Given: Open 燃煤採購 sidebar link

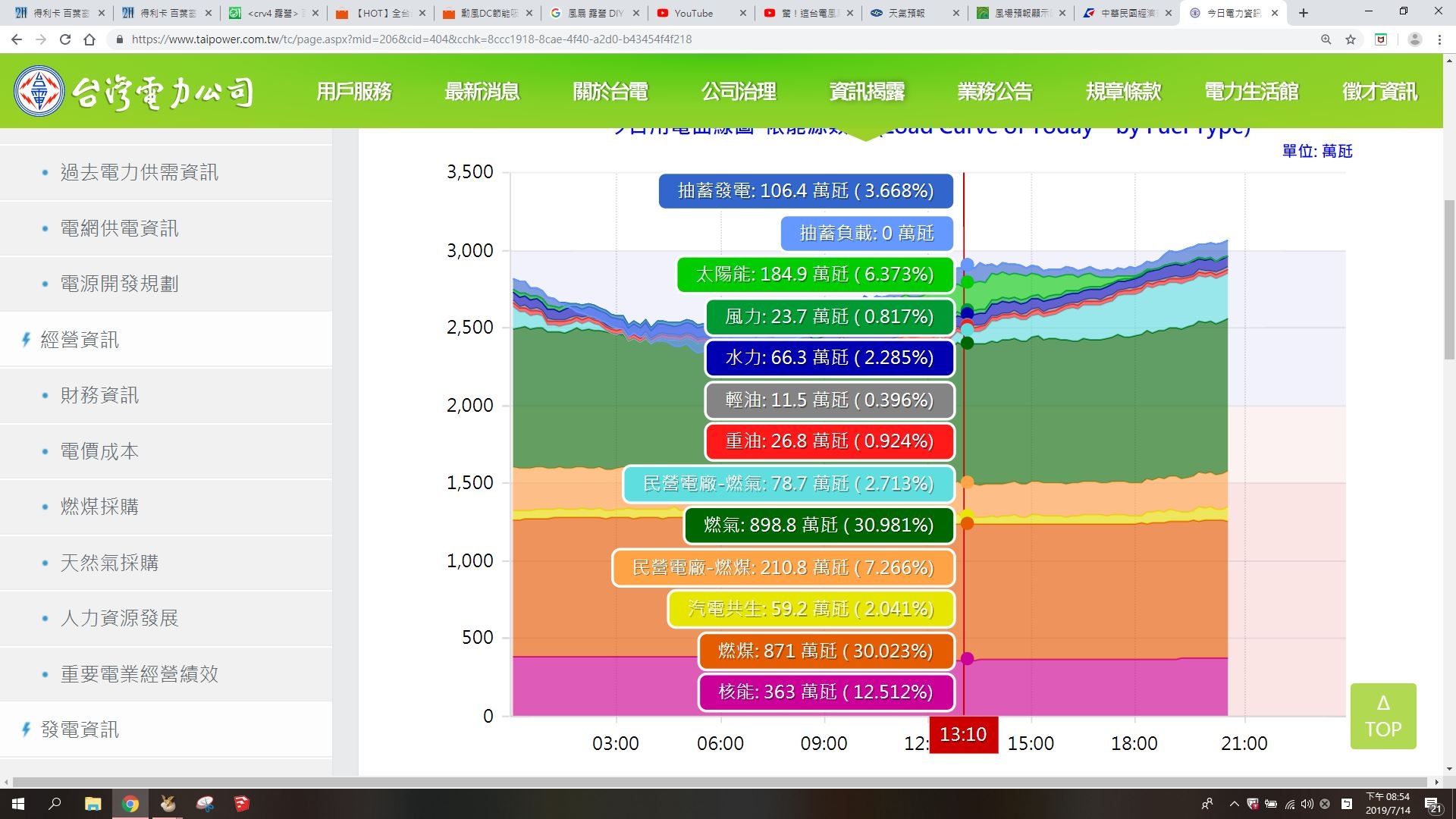Looking at the screenshot, I should tap(100, 507).
